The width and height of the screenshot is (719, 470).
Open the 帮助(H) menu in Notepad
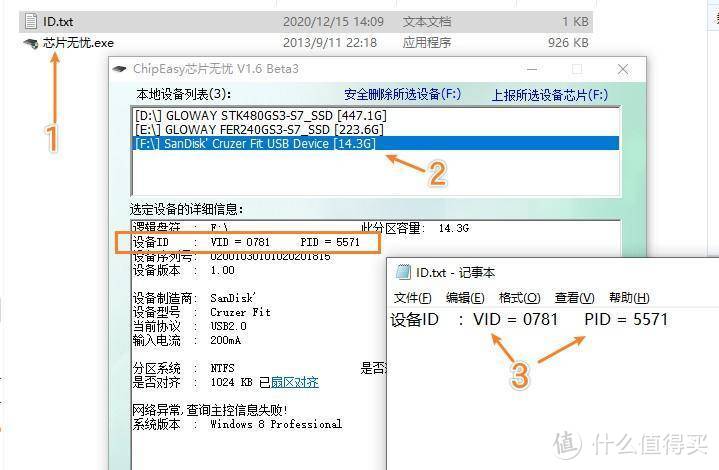[629, 298]
